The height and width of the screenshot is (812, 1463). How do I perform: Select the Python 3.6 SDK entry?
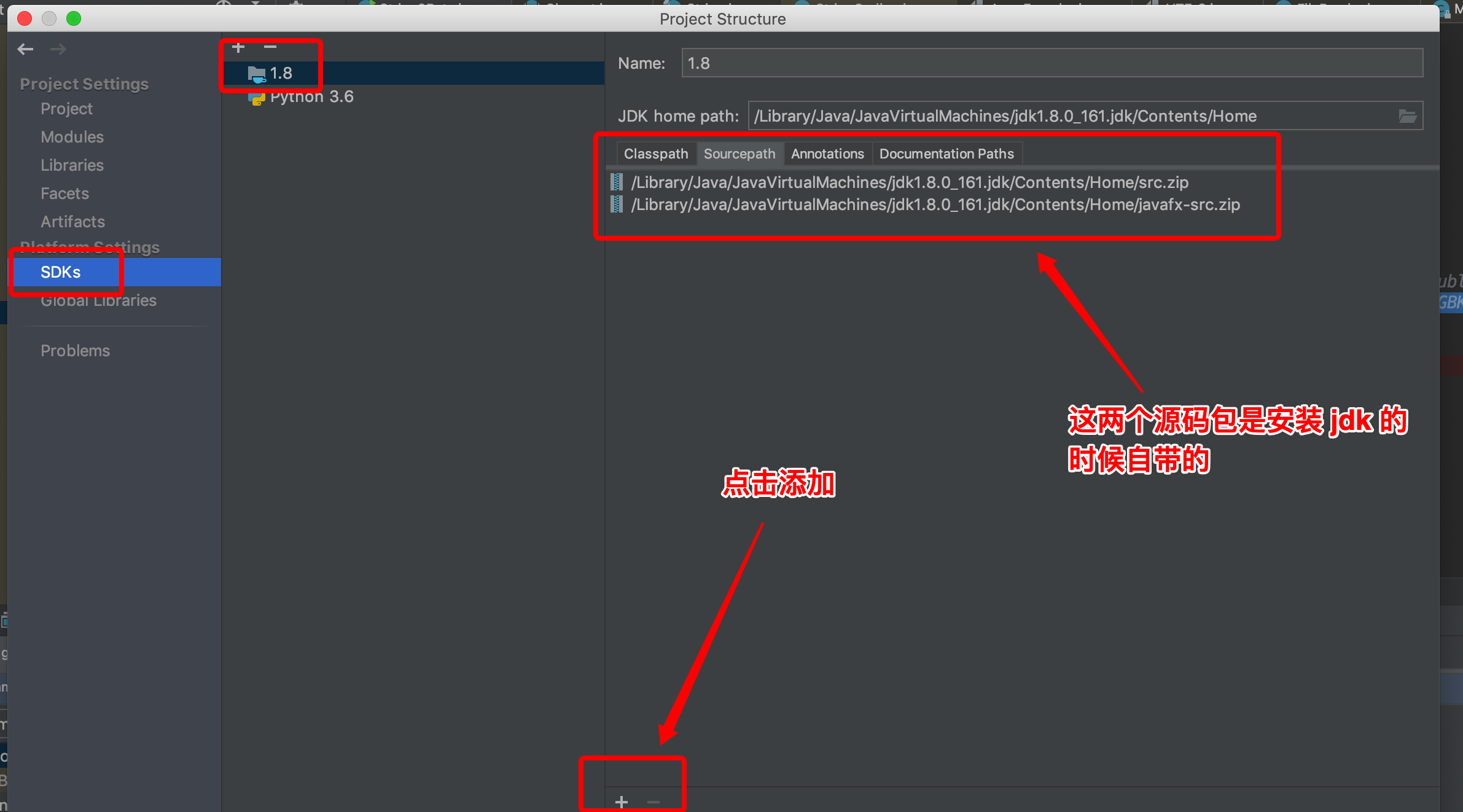point(311,97)
